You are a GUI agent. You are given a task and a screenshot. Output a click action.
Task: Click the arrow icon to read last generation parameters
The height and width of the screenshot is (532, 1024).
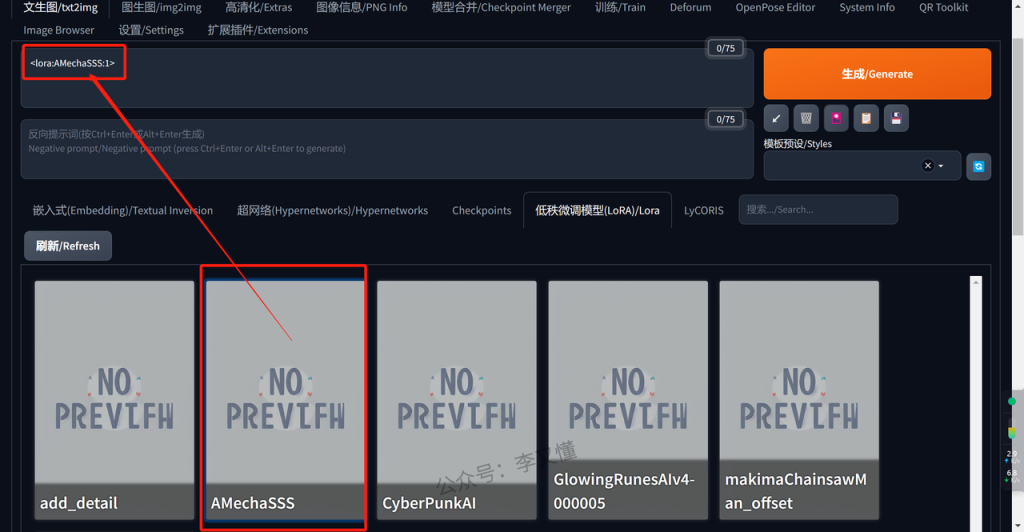click(776, 118)
